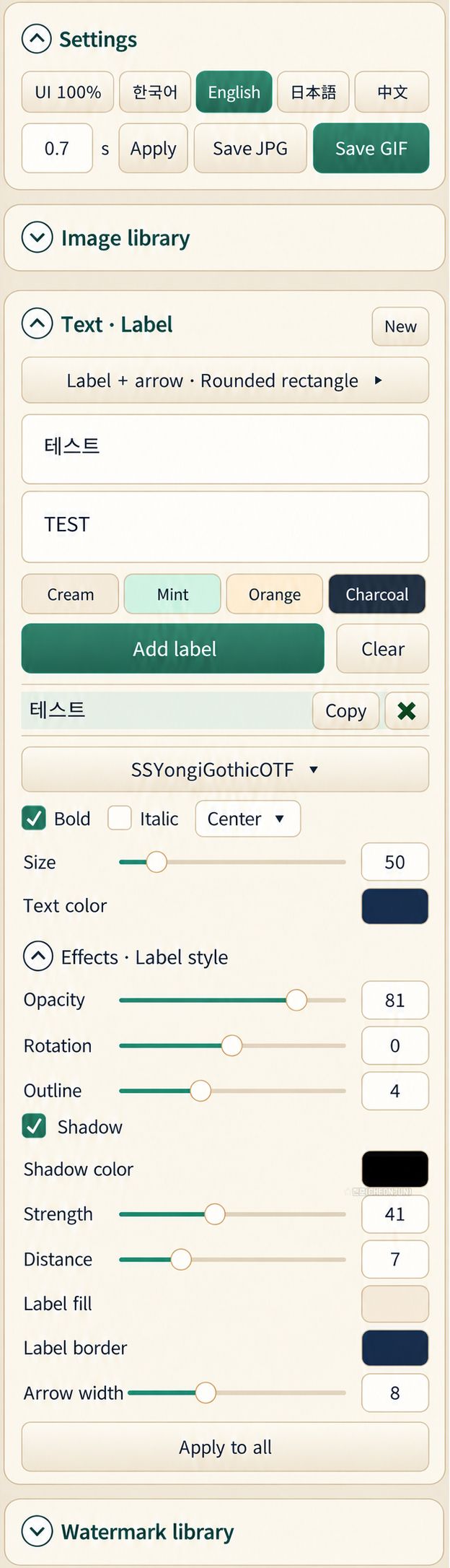Screen dimensions: 450x1568
Task: Click the Rotation value field 0
Action: click(x=394, y=1045)
